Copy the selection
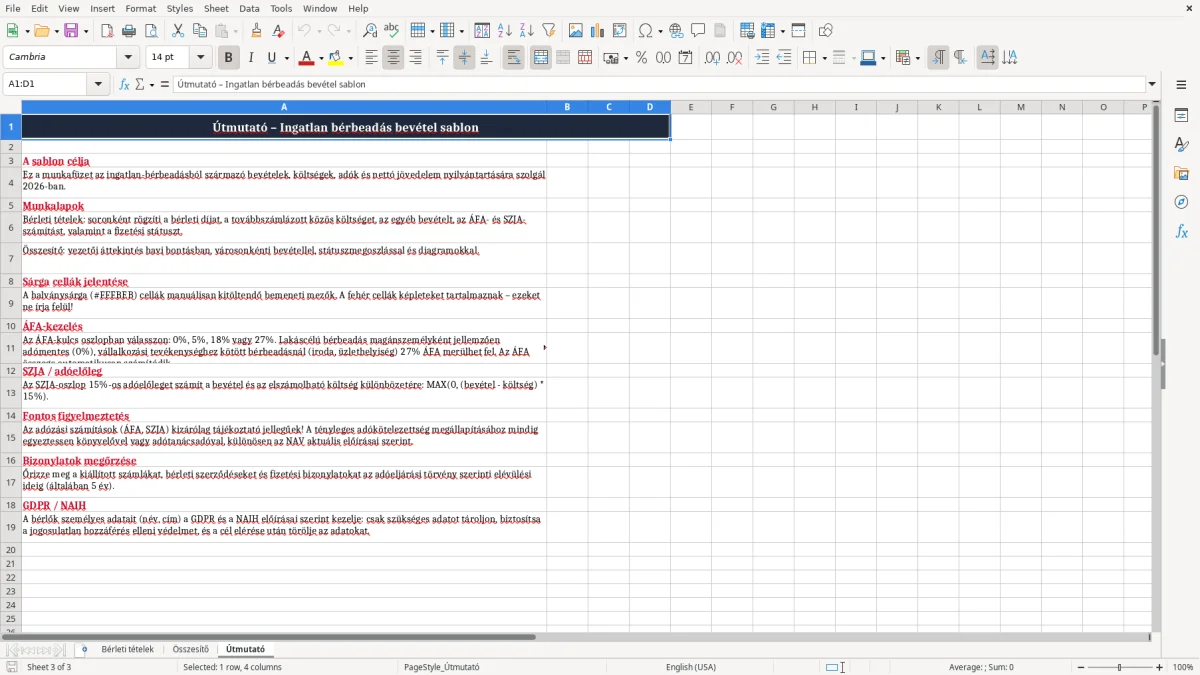The image size is (1200, 675). (x=200, y=31)
